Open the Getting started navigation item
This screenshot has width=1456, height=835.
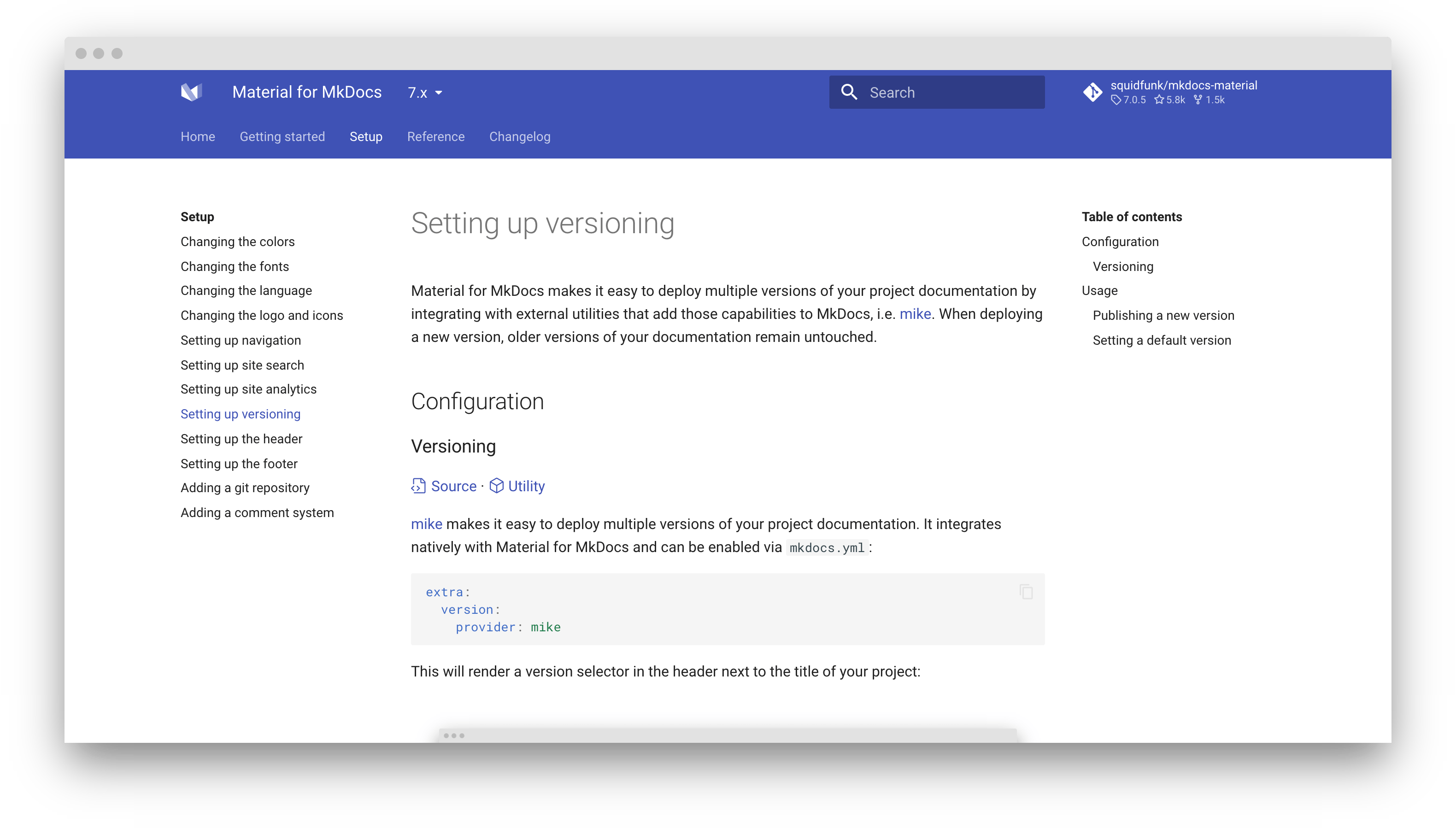point(282,137)
